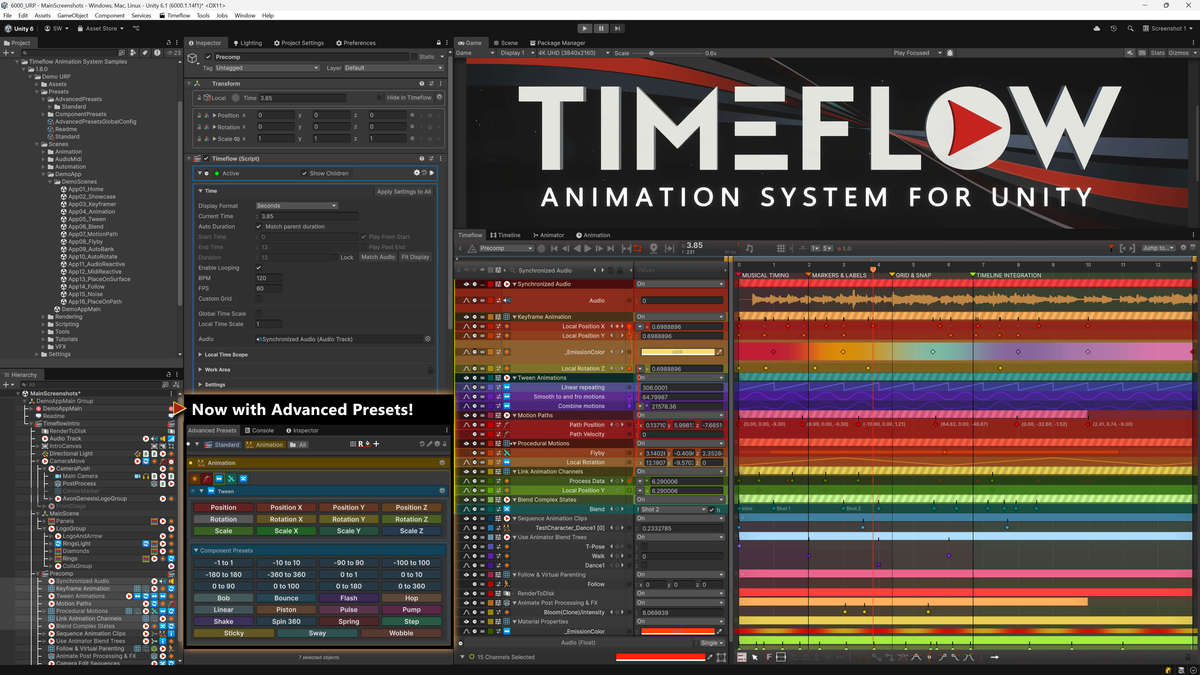Click the red color bar at Timeflow bottom
This screenshot has width=1200, height=675.
tap(662, 657)
